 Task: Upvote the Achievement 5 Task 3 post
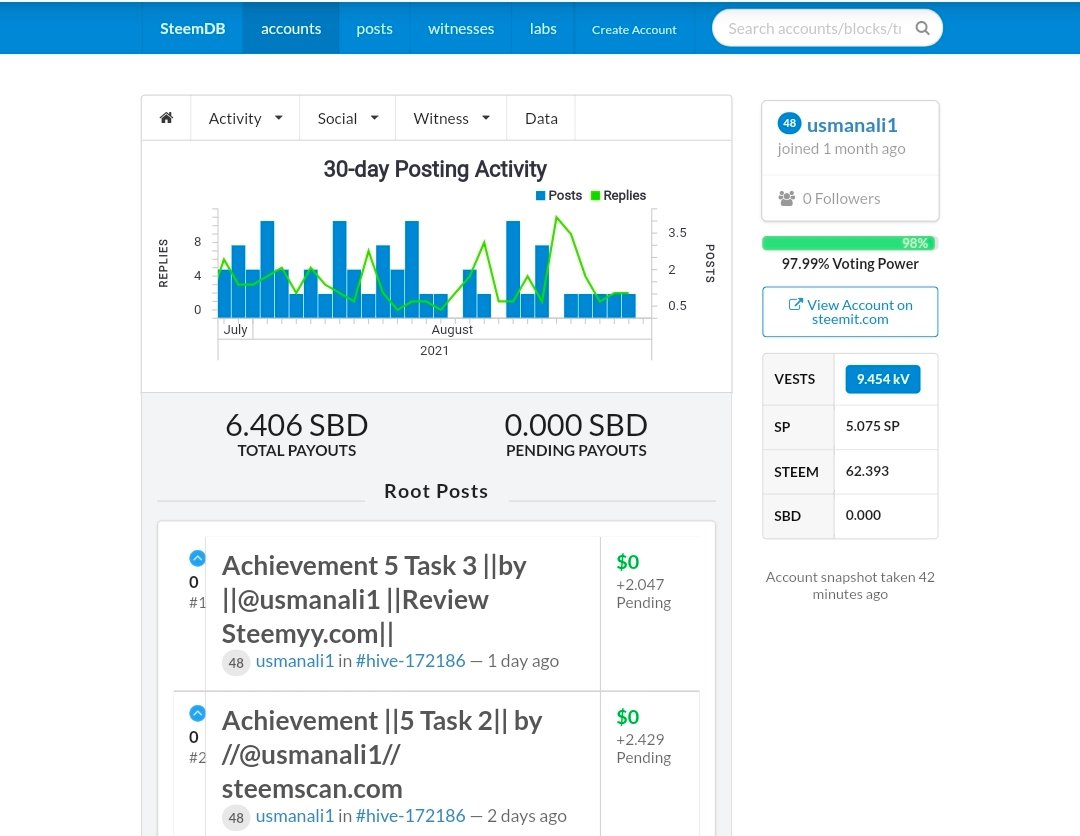[x=197, y=558]
